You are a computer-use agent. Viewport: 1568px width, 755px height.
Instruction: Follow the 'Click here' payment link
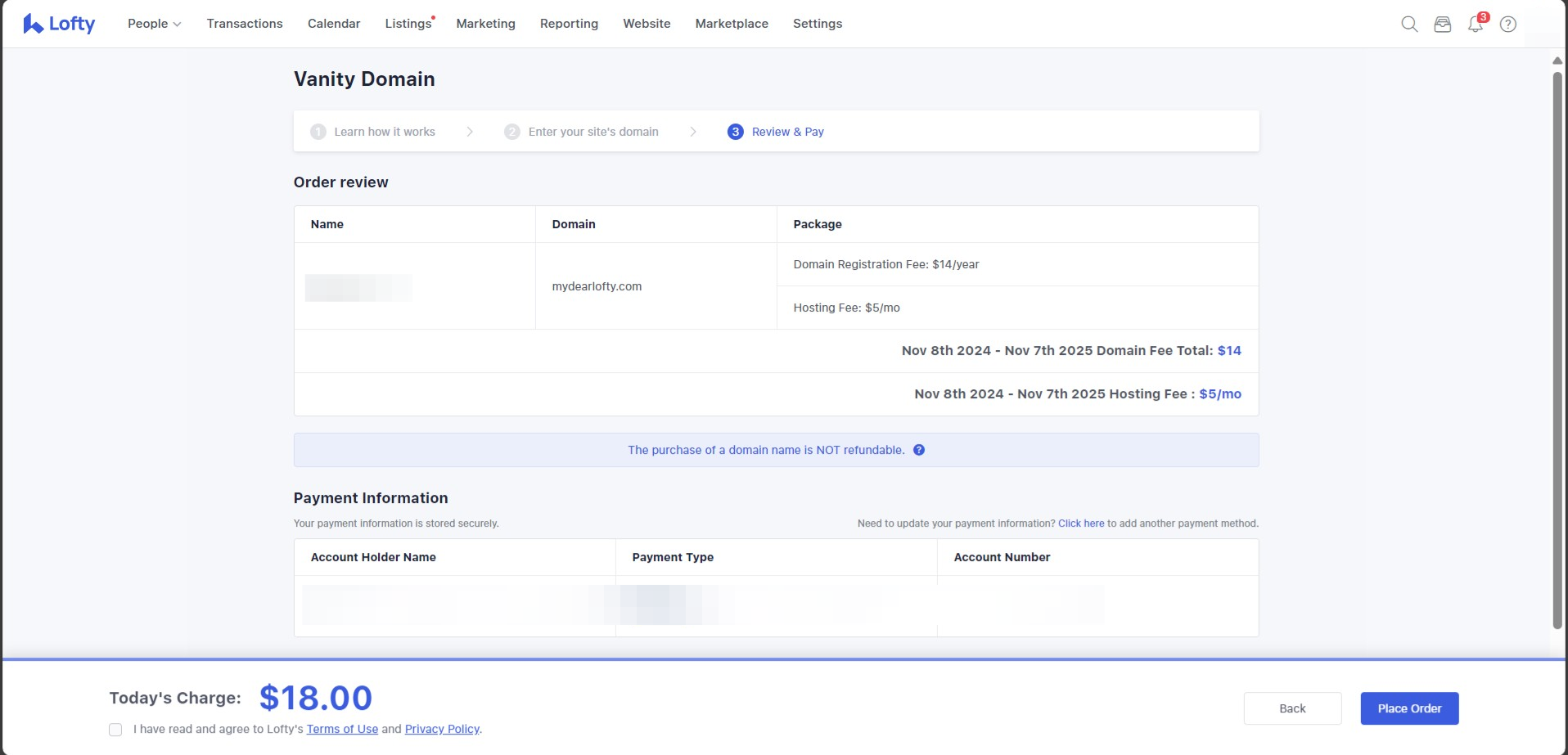click(x=1080, y=524)
